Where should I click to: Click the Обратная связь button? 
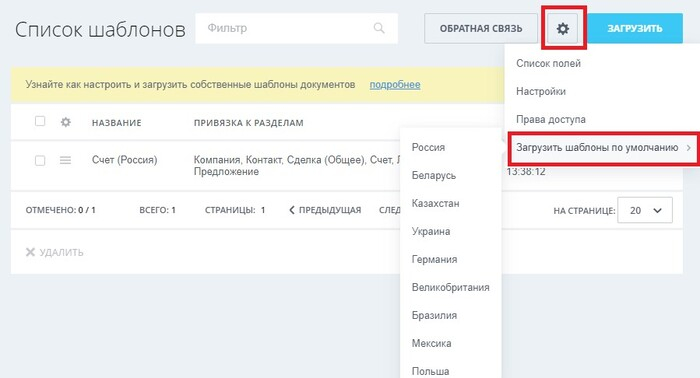481,29
